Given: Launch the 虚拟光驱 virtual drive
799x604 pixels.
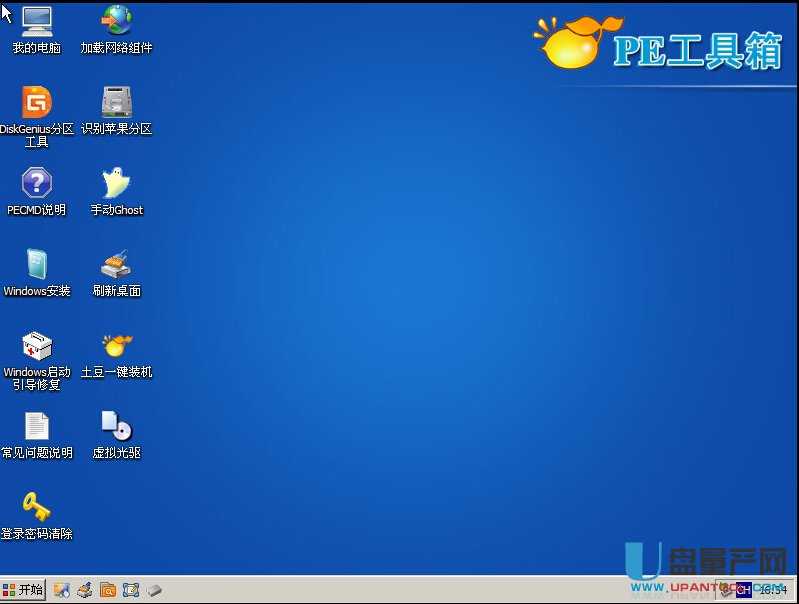Looking at the screenshot, I should pos(117,427).
